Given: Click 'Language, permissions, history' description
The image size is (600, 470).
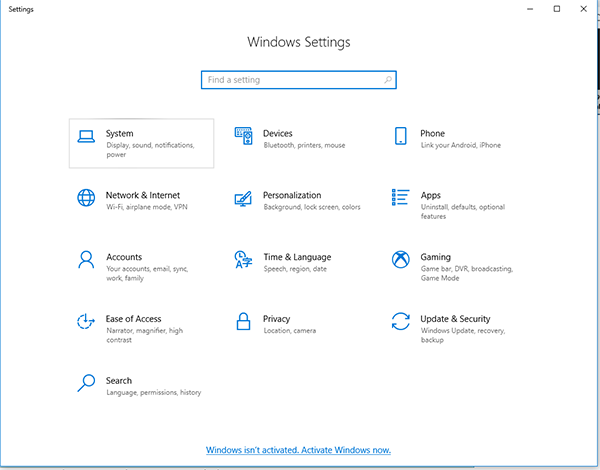Looking at the screenshot, I should coord(153,392).
